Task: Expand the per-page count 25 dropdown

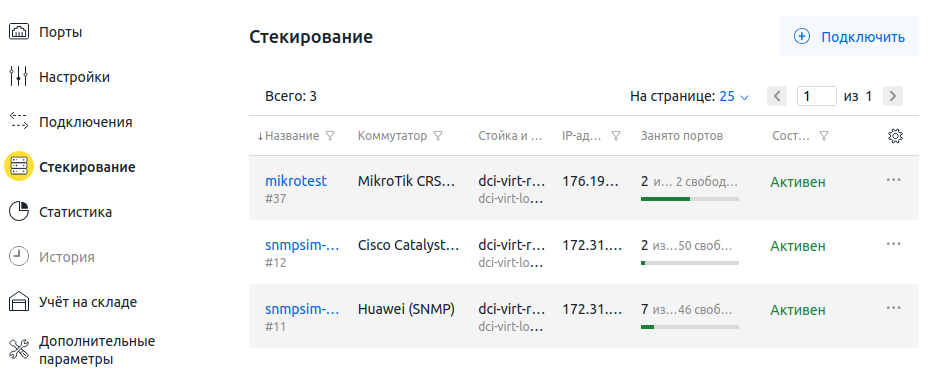Action: point(734,96)
